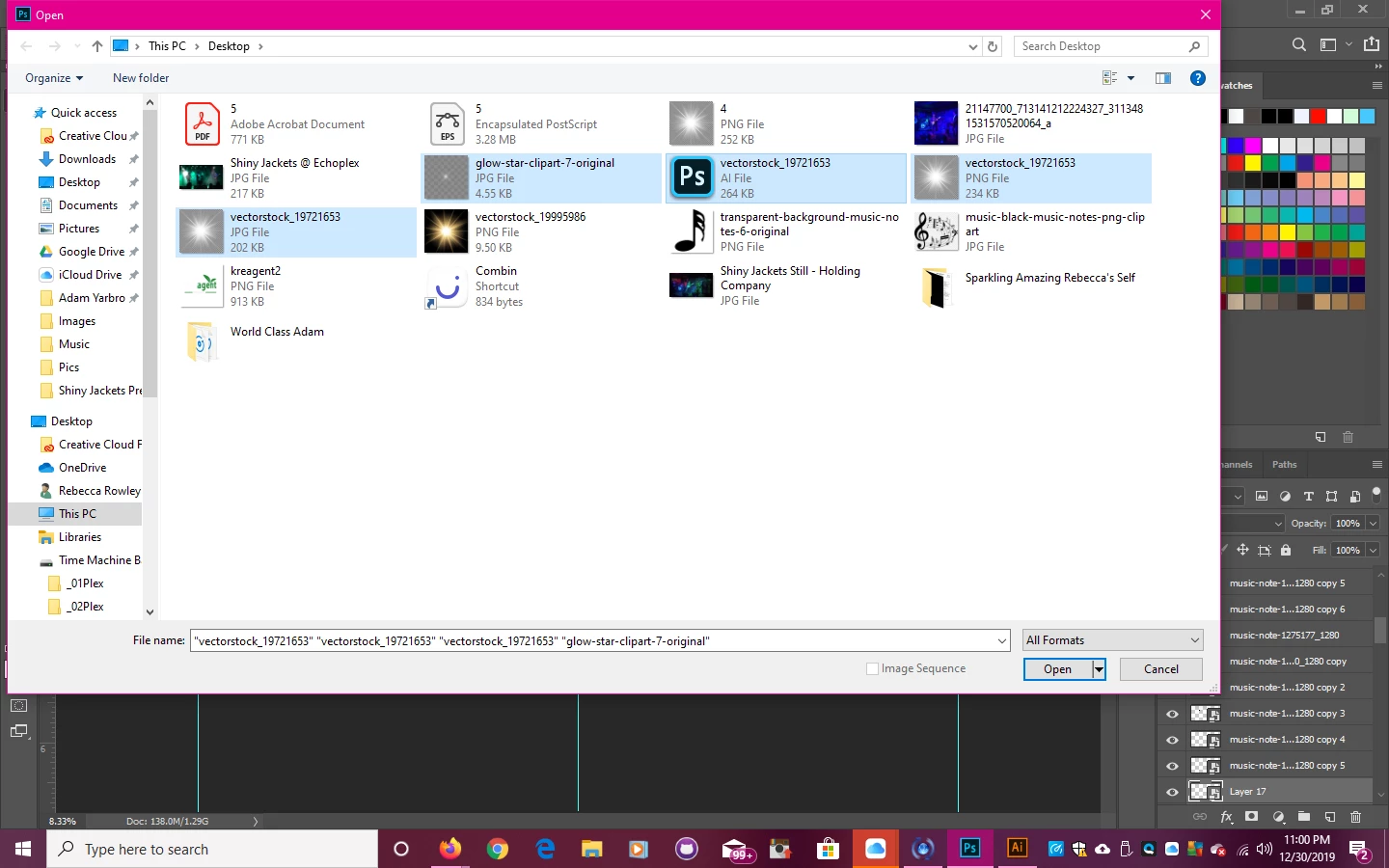This screenshot has width=1389, height=868.
Task: Filter layers by type layers (T icon)
Action: pos(1309,497)
